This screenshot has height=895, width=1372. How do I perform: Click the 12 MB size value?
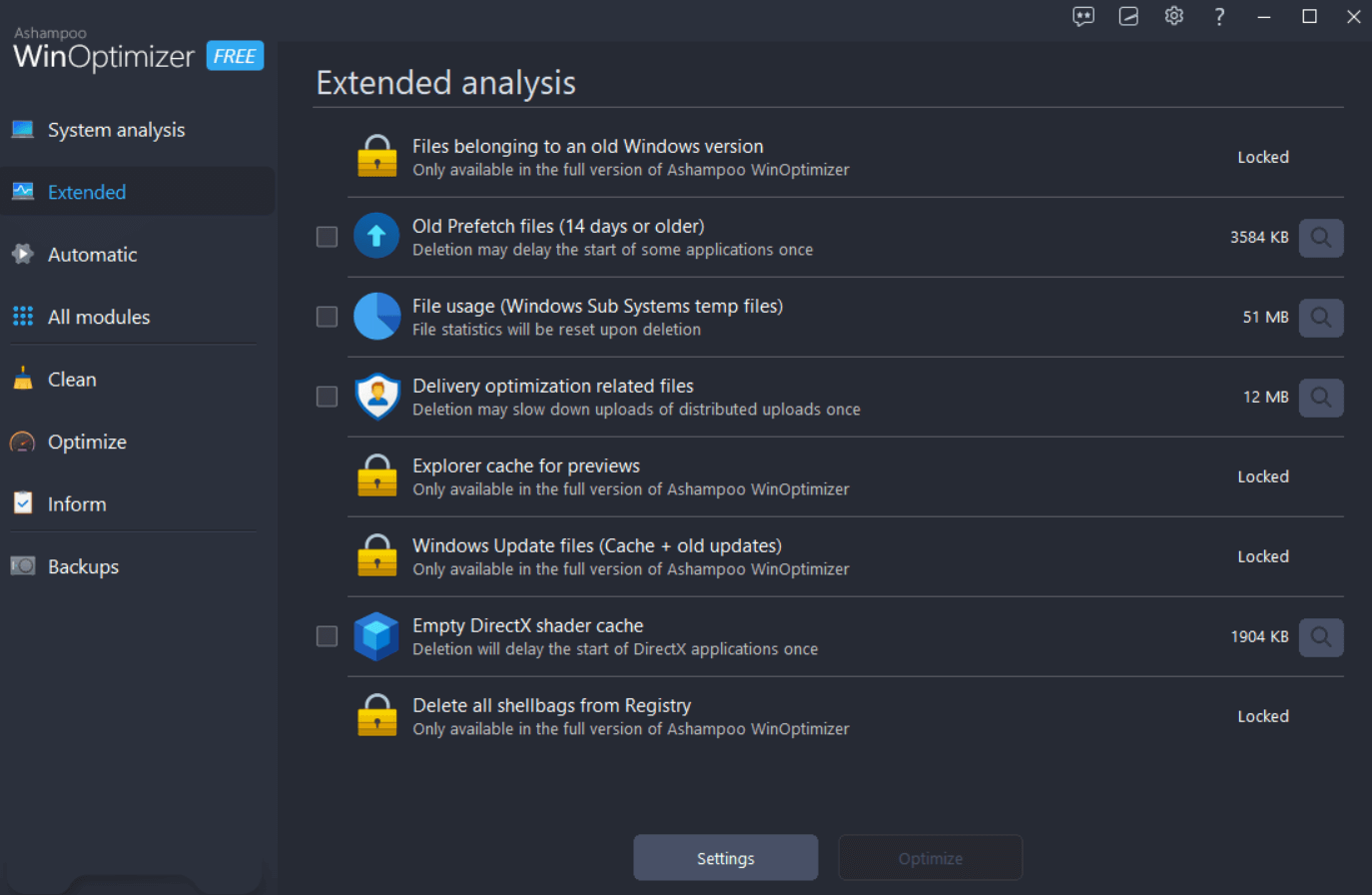pos(1265,397)
